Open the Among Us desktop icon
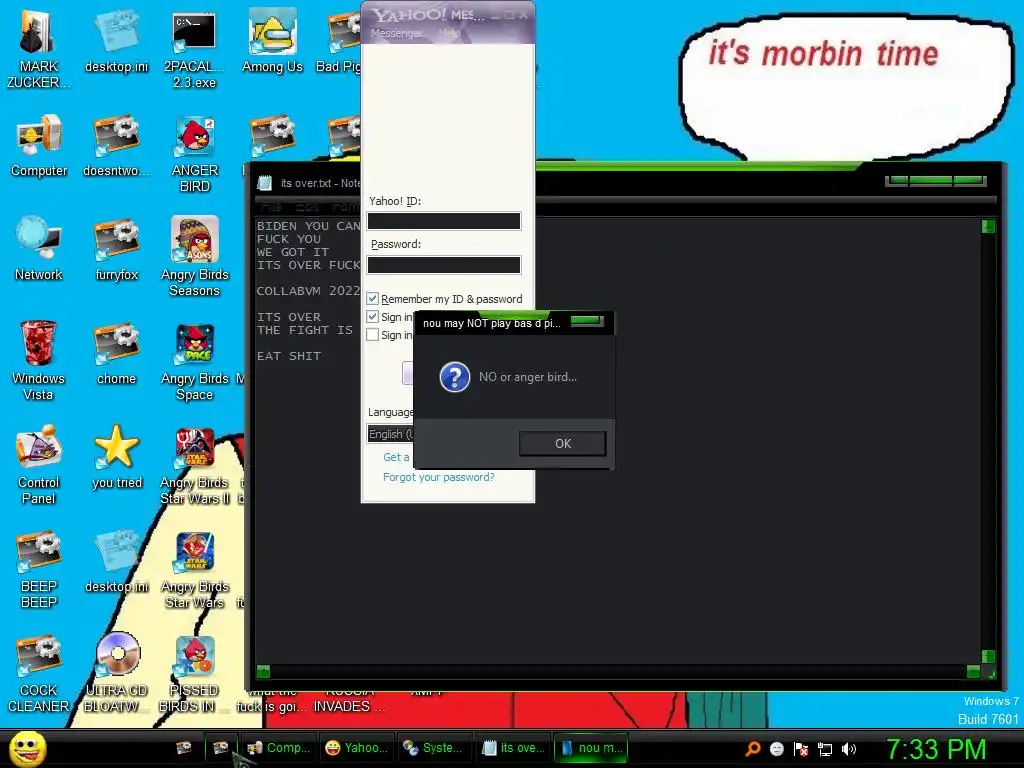Screen dimensions: 1024x768 tap(272, 41)
